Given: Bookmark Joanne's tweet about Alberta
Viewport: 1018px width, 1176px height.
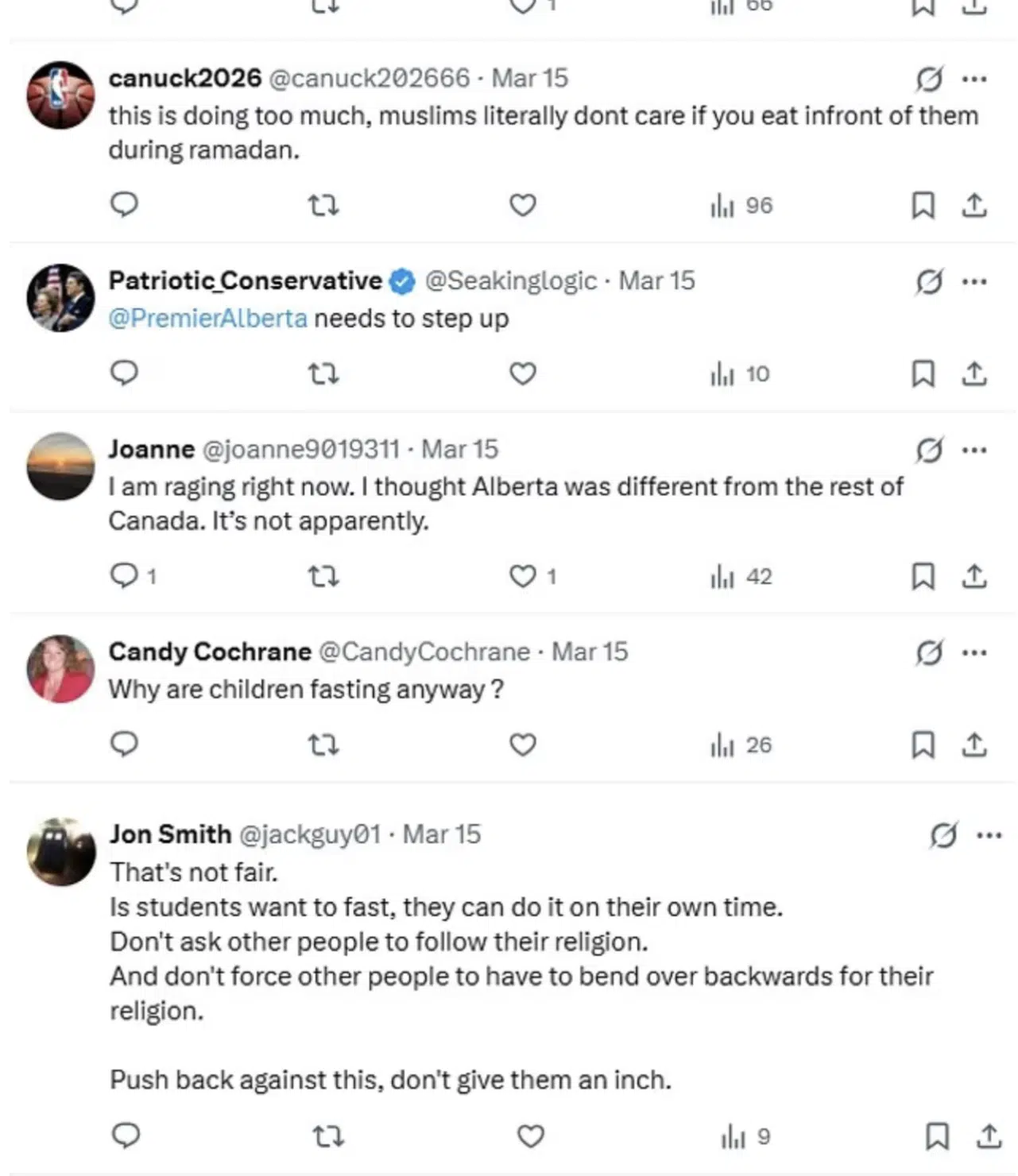Looking at the screenshot, I should click(922, 576).
